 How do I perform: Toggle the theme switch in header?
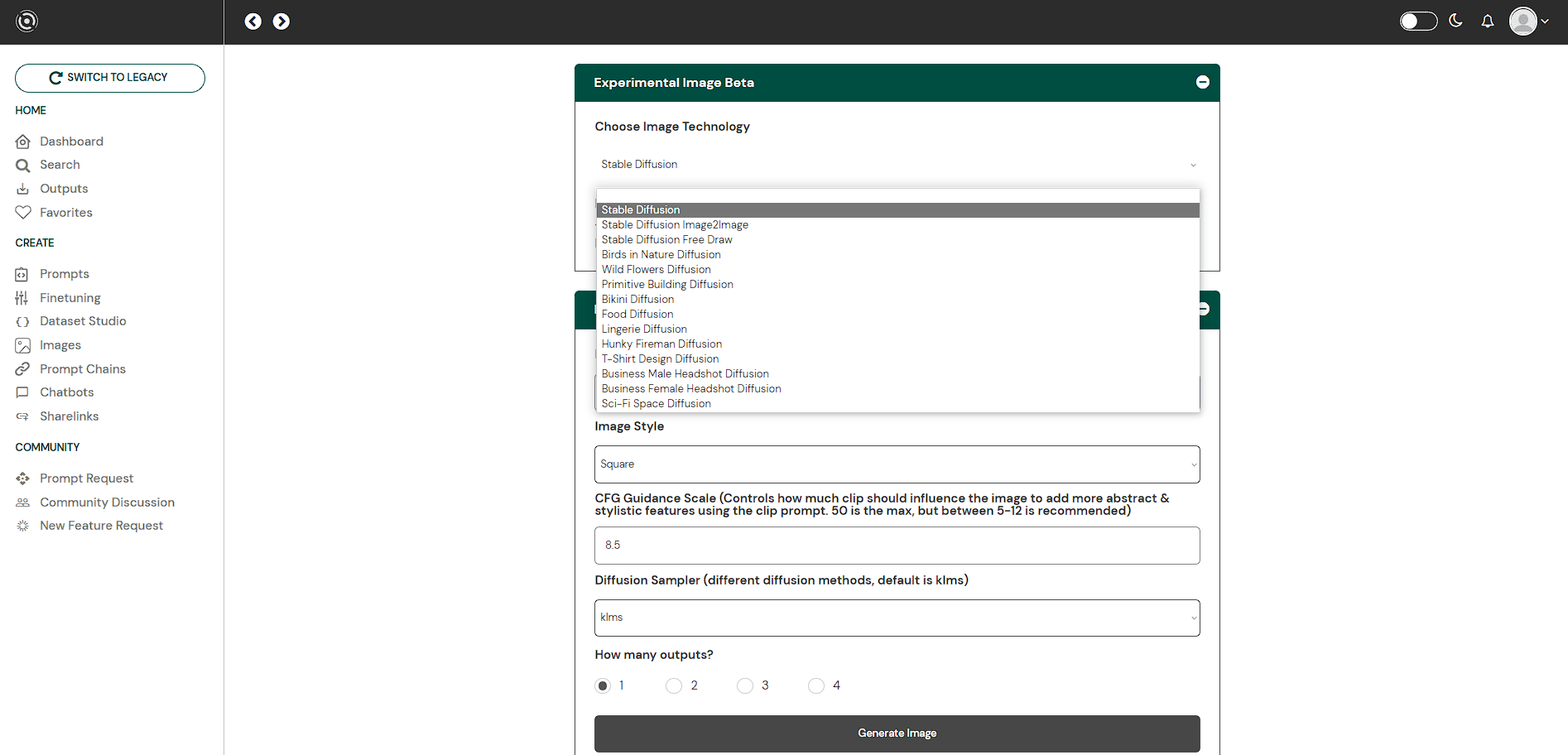point(1417,22)
